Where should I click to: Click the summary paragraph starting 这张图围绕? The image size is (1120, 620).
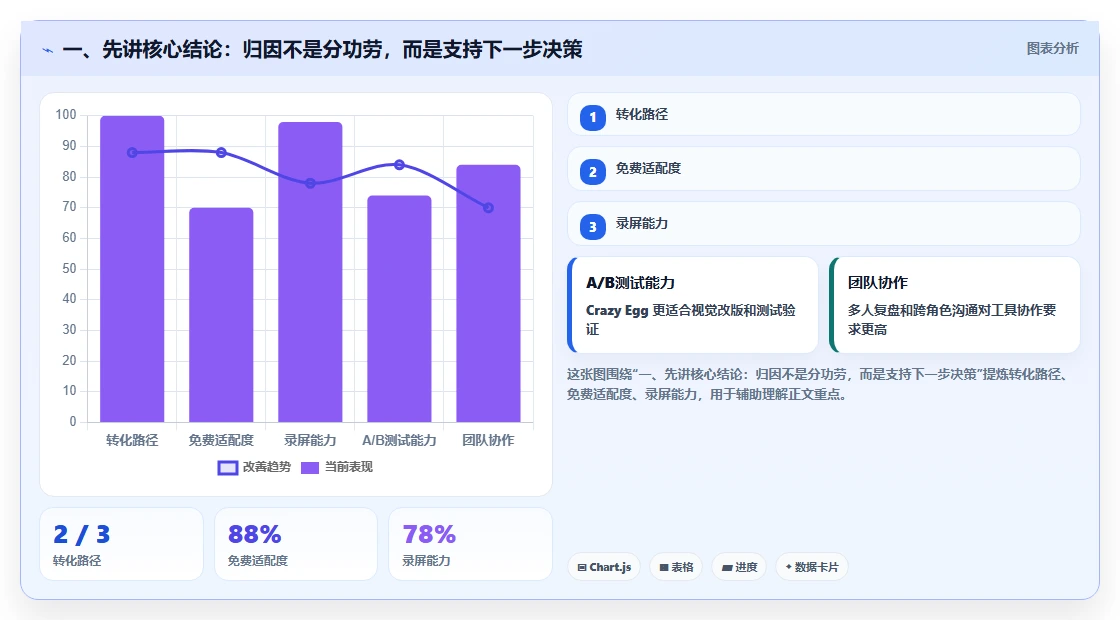819,384
